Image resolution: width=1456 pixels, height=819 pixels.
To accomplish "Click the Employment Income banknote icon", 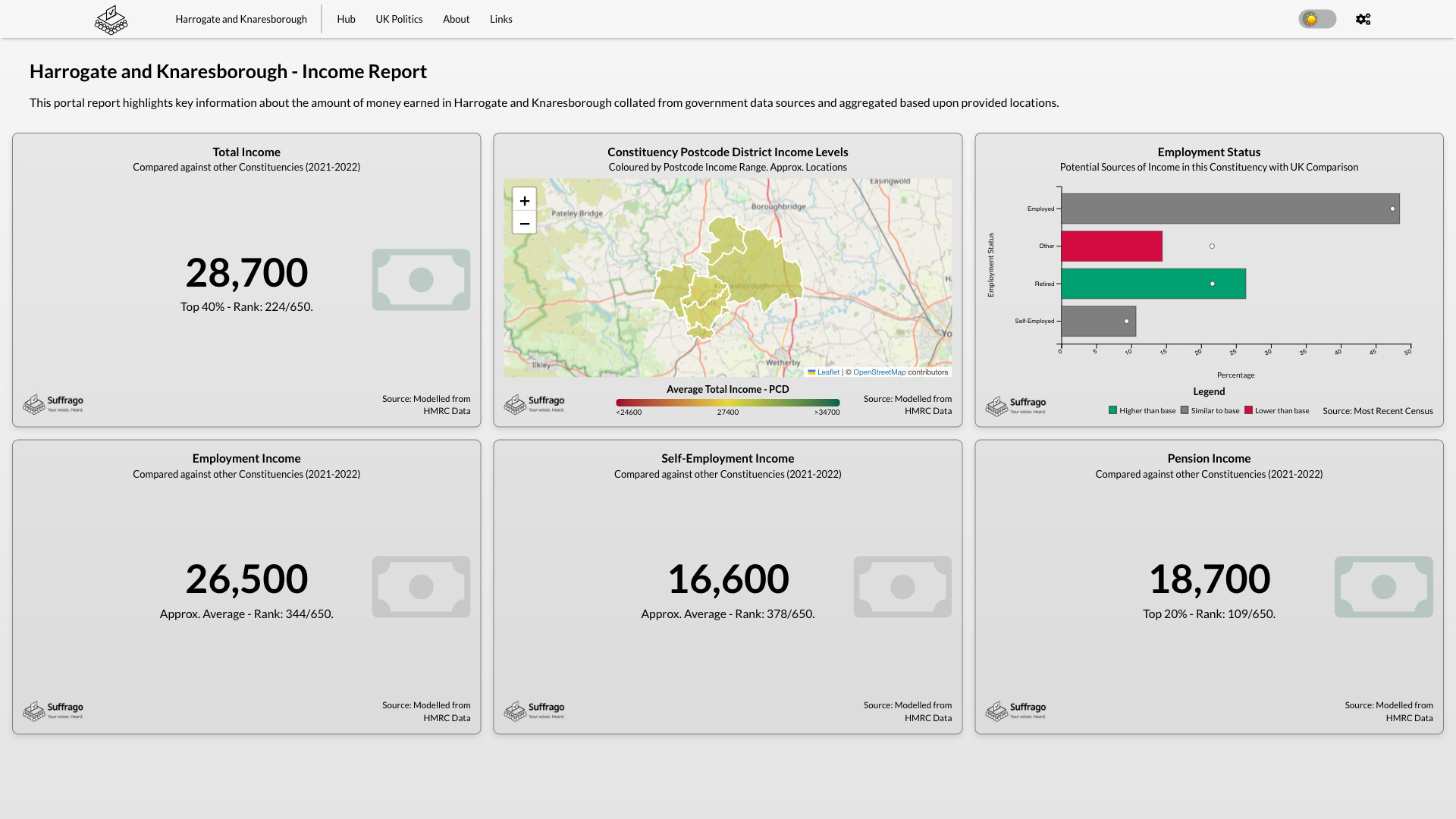I will click(x=421, y=586).
